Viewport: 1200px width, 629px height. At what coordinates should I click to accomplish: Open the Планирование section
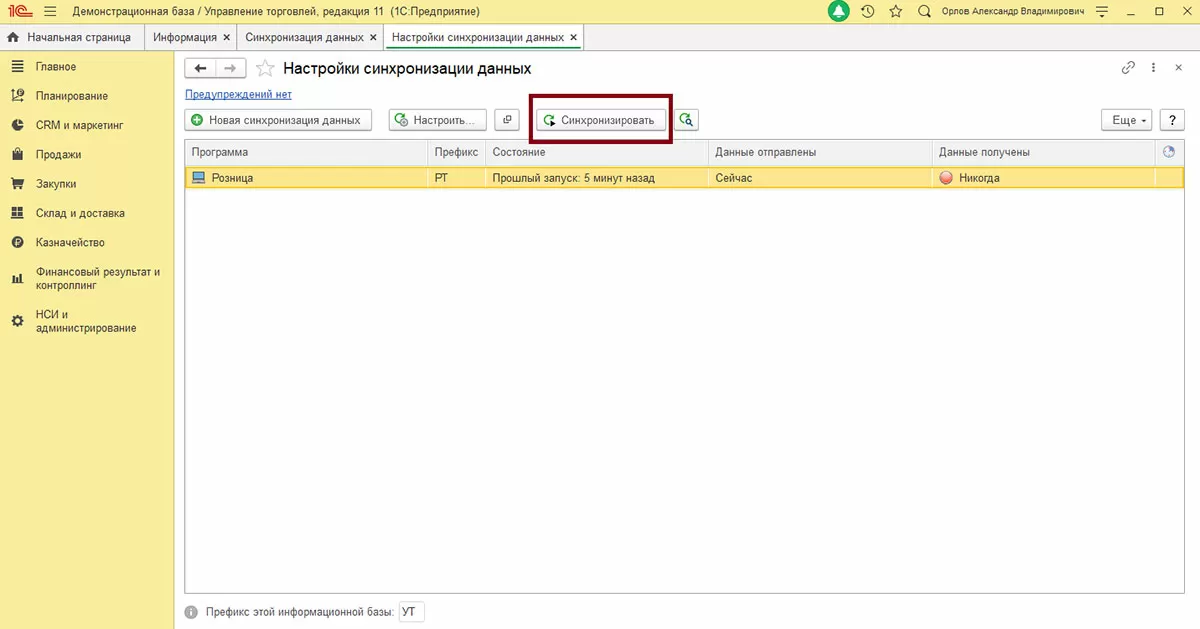click(71, 96)
